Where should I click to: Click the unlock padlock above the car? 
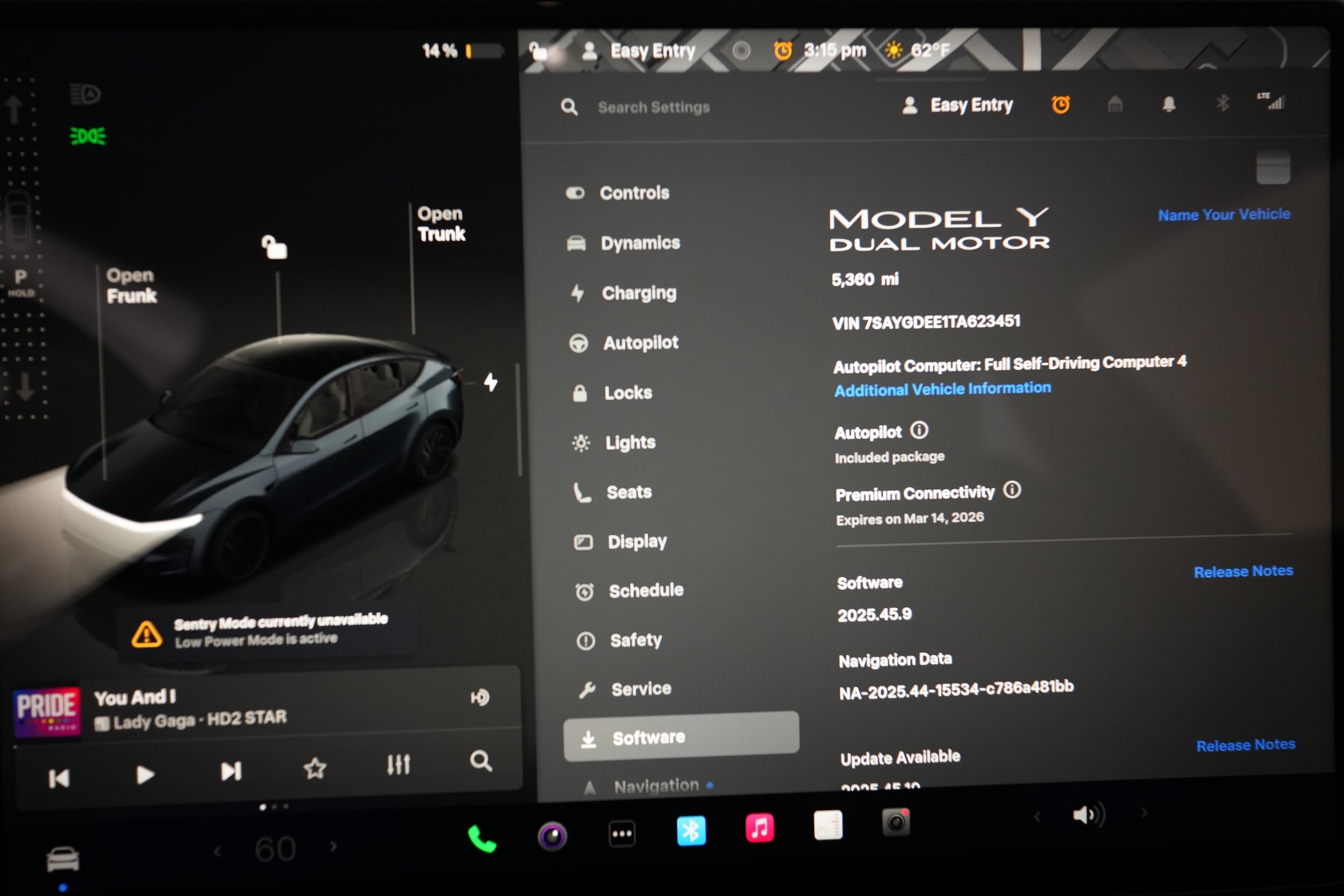click(x=276, y=247)
